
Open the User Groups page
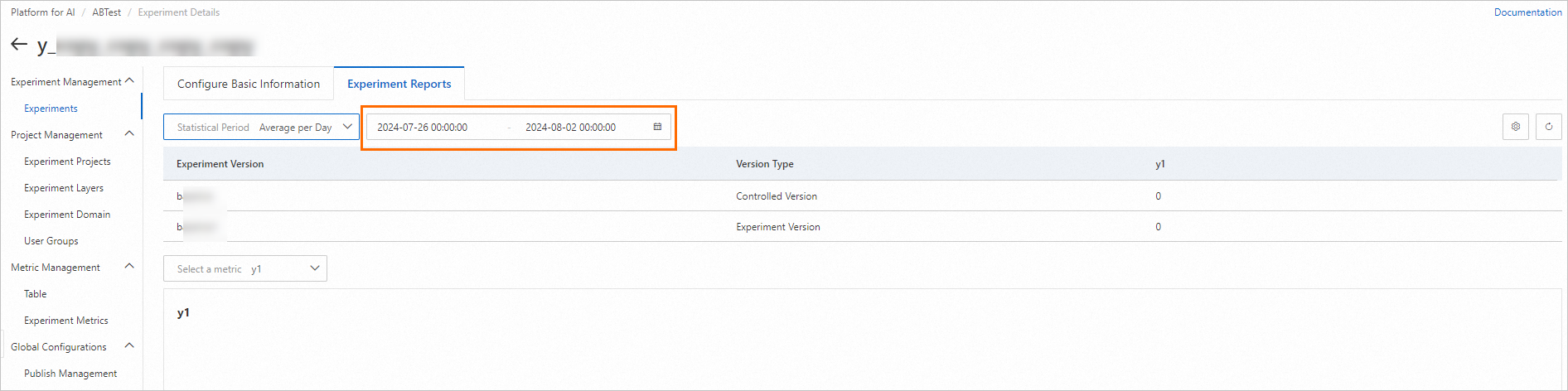[x=51, y=241]
